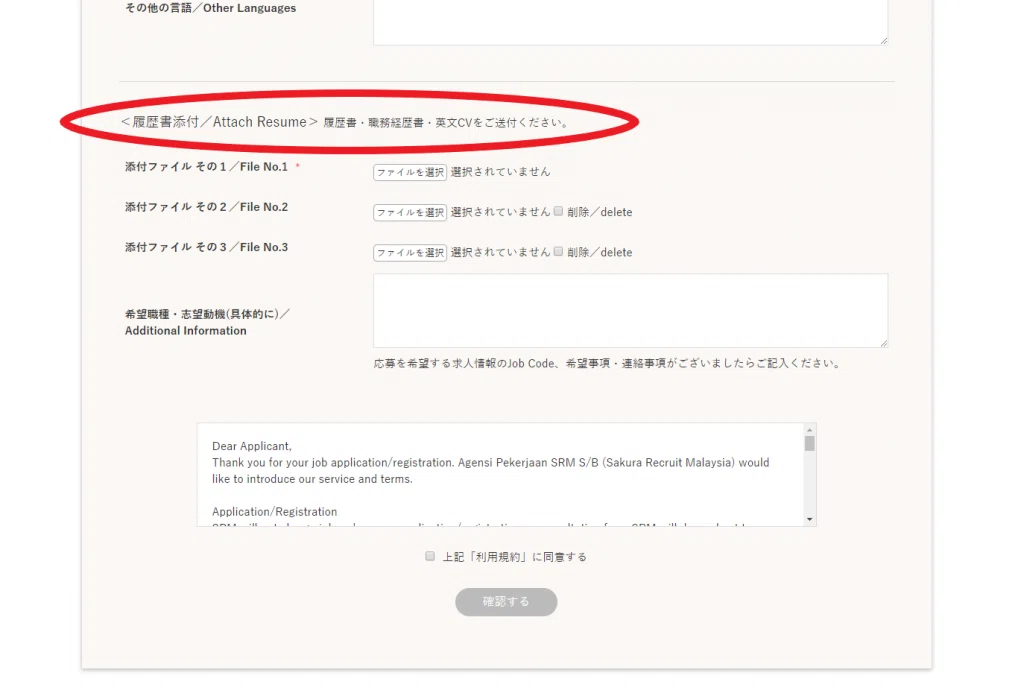Click the 'Additional Information' label
The image size is (1024, 696).
click(208, 323)
